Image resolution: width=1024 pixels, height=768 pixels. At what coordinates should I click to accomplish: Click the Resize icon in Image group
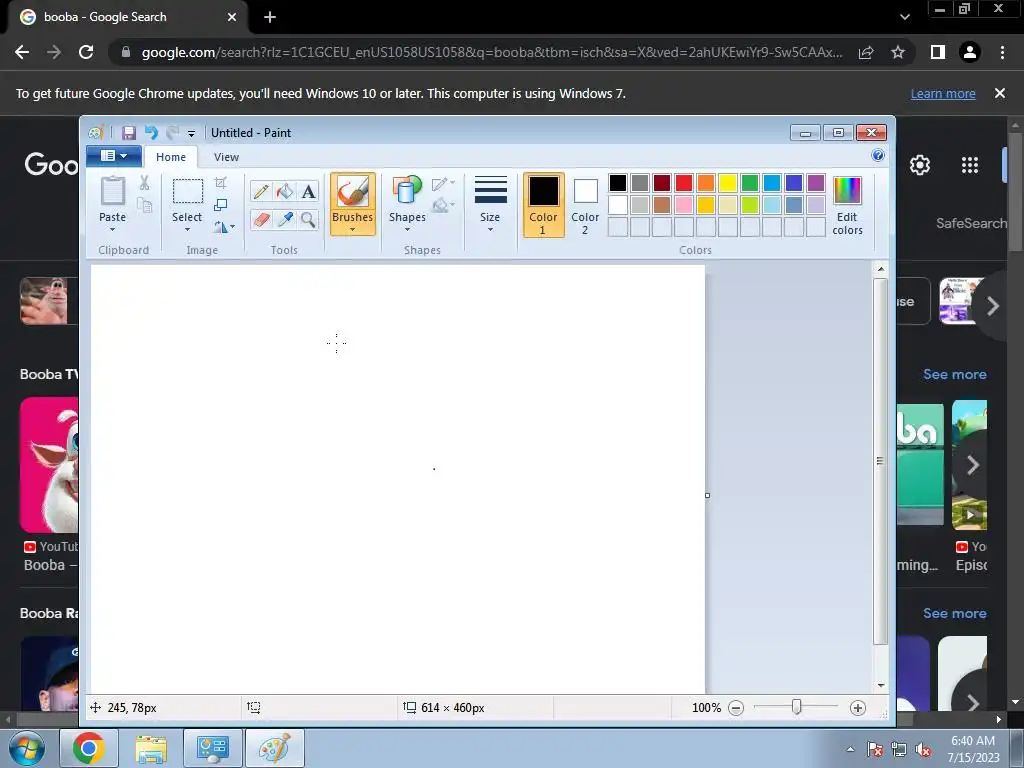(x=221, y=205)
